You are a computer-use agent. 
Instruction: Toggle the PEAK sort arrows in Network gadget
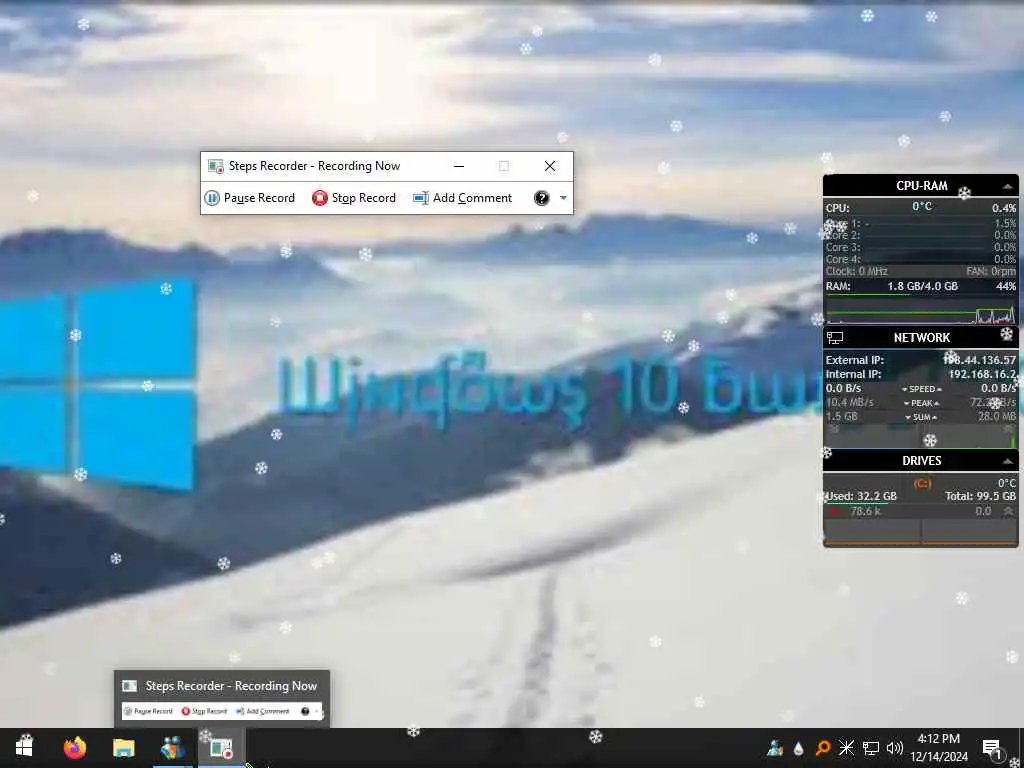[x=921, y=403]
